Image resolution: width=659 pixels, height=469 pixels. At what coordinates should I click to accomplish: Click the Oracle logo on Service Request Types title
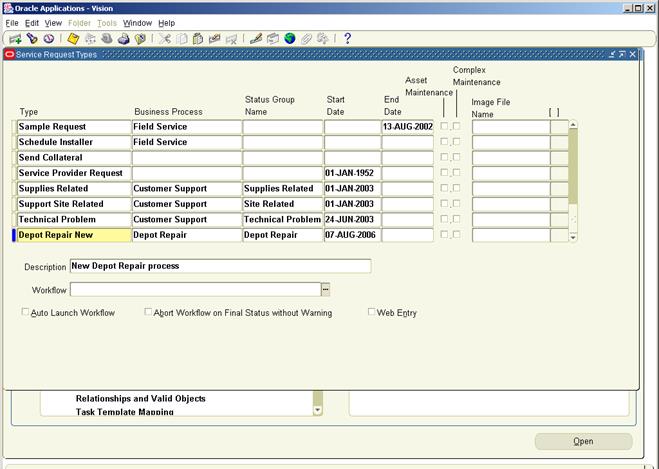pyautogui.click(x=9, y=54)
